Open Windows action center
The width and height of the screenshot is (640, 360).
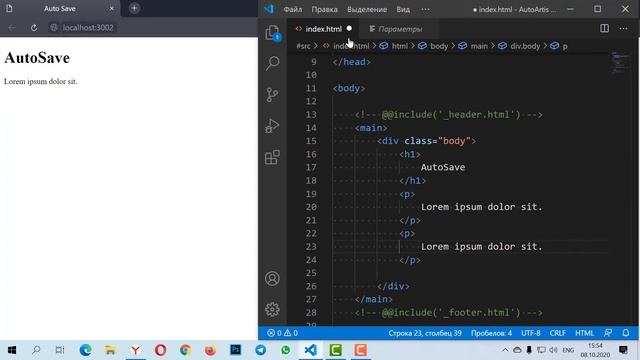(x=623, y=350)
